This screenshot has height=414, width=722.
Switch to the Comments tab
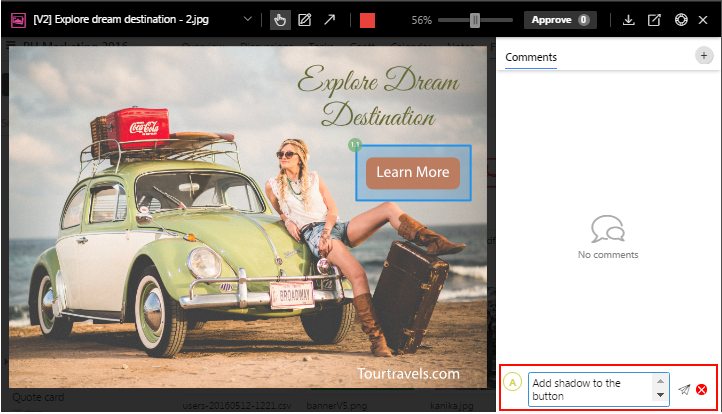point(531,57)
